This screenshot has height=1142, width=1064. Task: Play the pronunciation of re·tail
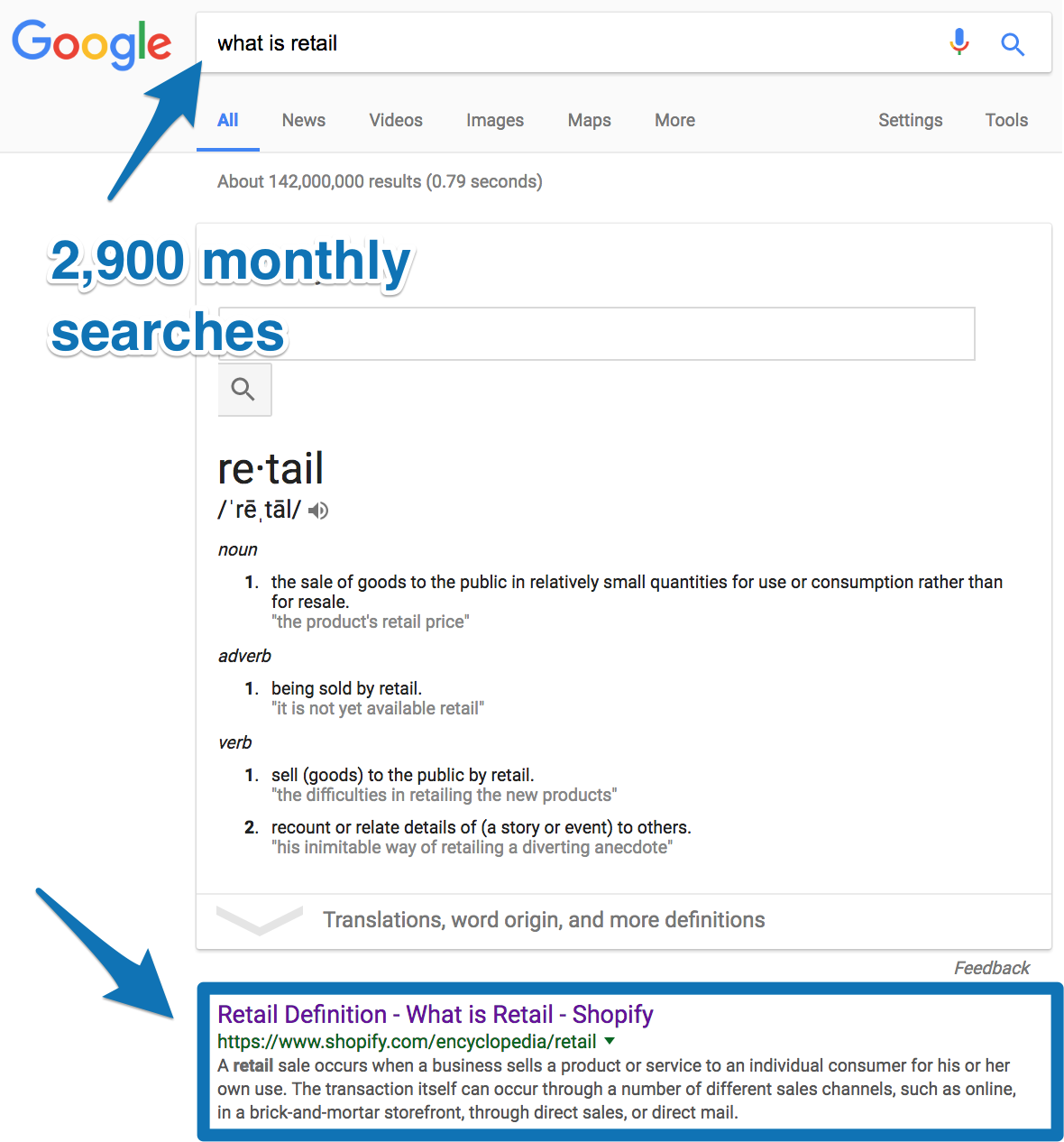point(316,511)
